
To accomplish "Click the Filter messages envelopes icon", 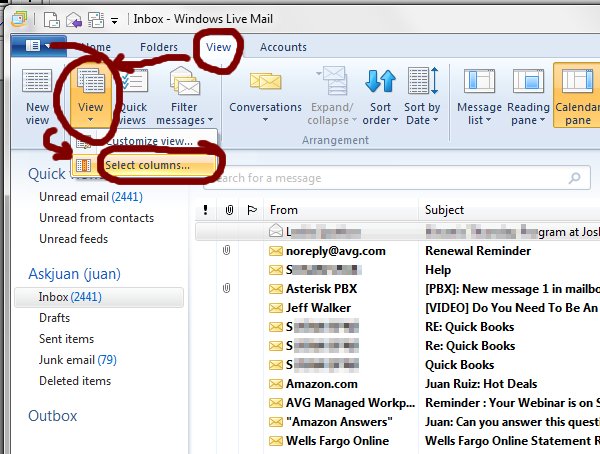I will [x=184, y=81].
